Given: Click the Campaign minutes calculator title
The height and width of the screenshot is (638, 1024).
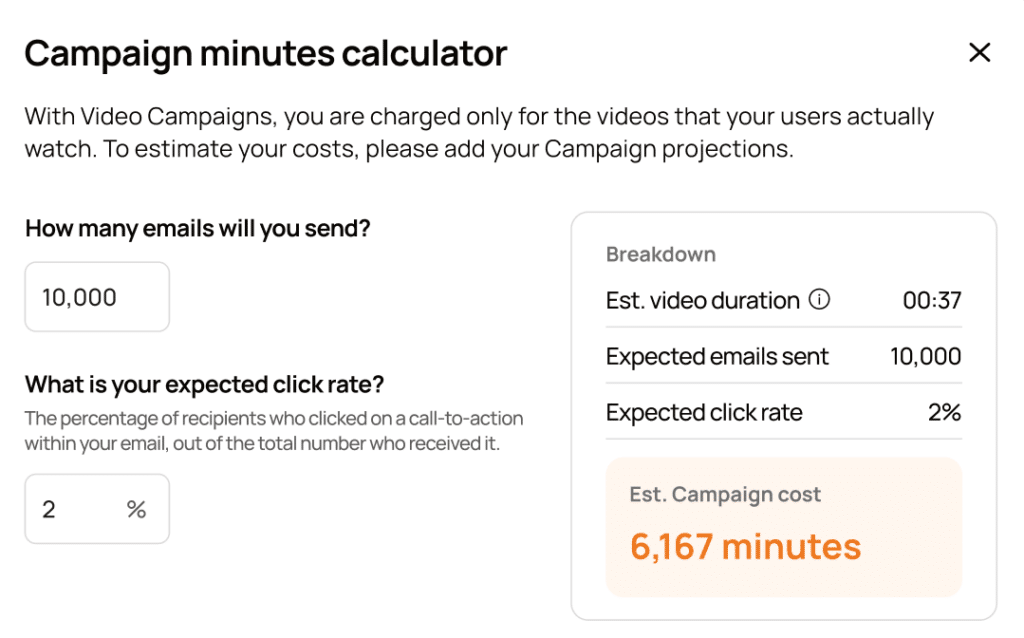Looking at the screenshot, I should point(265,53).
